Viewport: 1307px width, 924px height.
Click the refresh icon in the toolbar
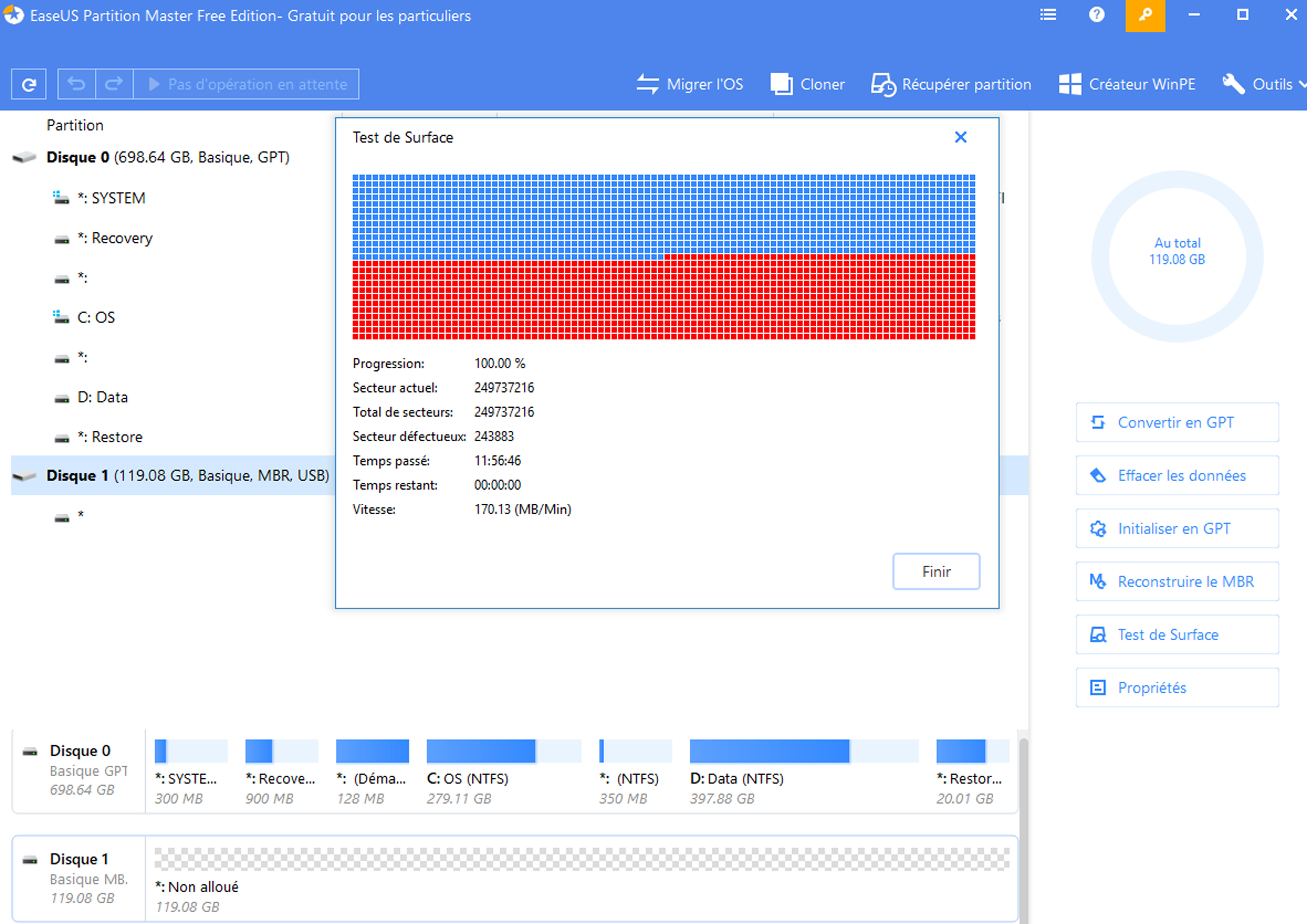[28, 84]
